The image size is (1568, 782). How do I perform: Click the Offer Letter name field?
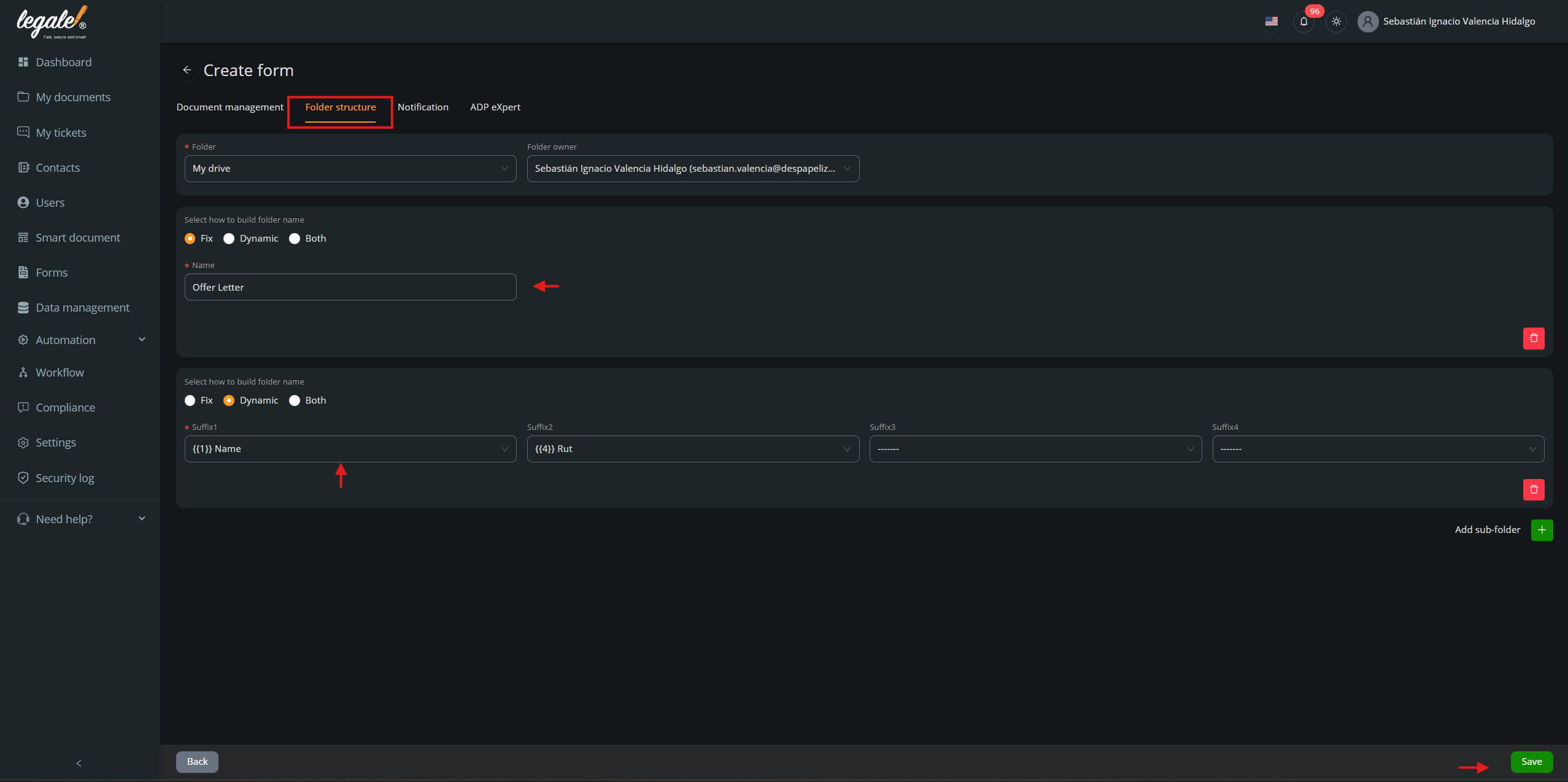click(350, 287)
